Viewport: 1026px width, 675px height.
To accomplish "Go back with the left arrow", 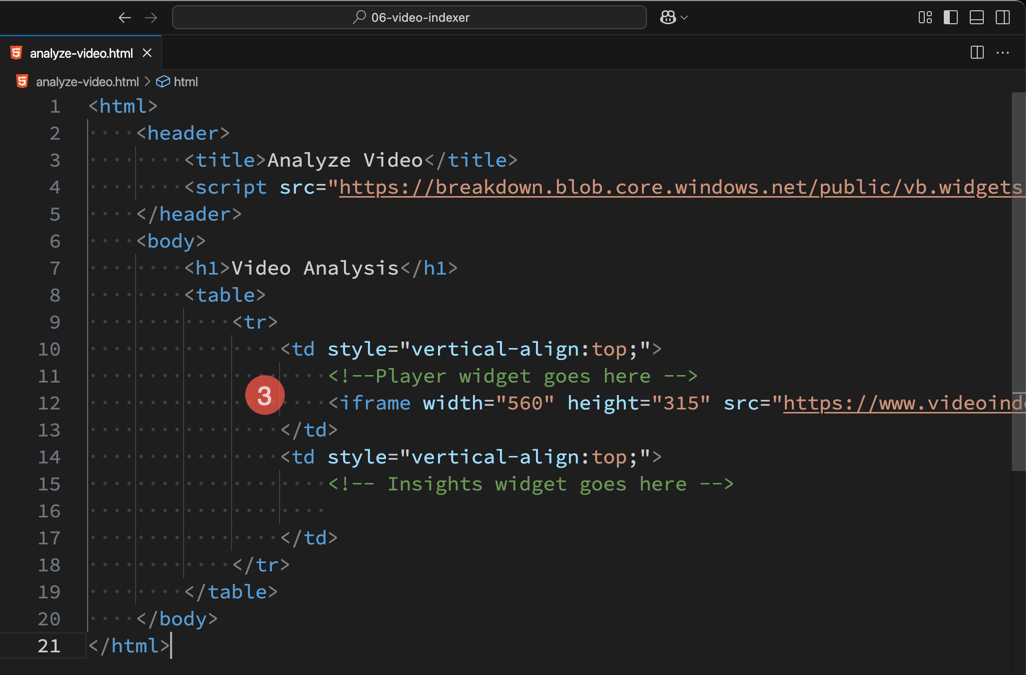I will click(124, 18).
